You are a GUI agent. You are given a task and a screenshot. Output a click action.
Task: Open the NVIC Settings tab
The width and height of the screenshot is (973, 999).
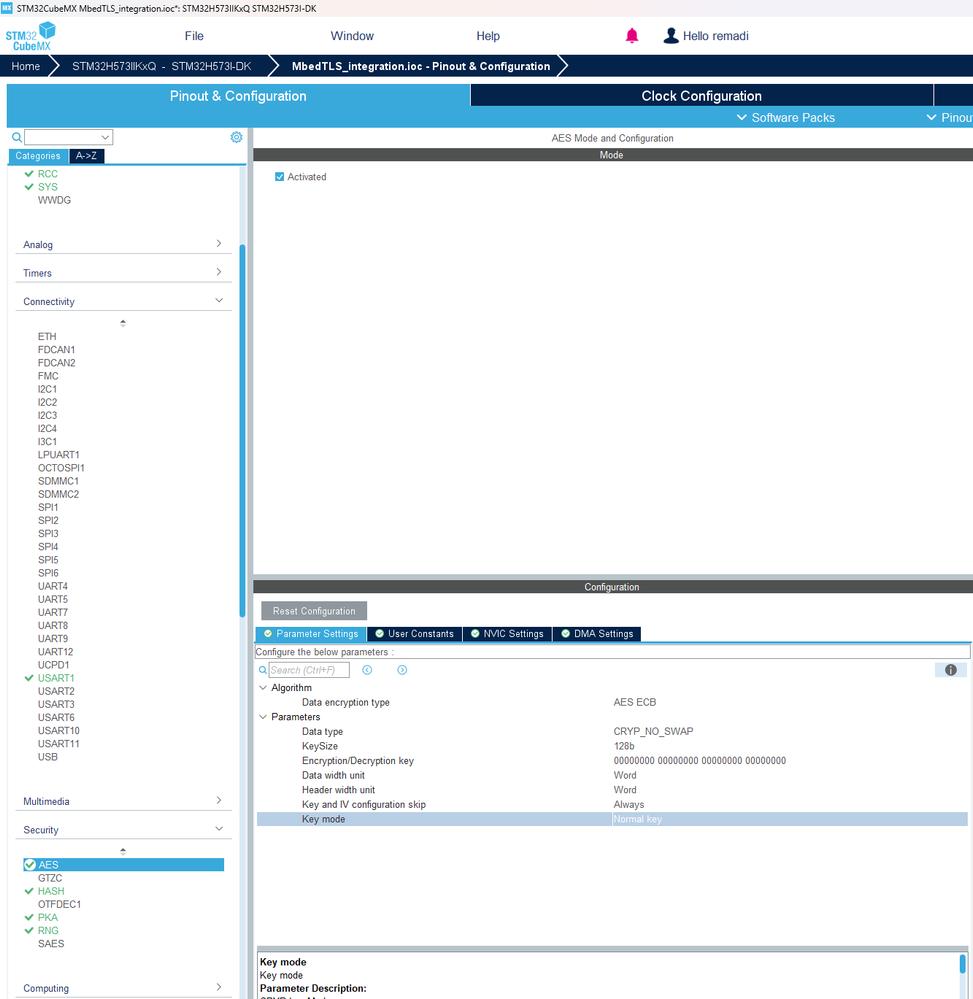507,633
